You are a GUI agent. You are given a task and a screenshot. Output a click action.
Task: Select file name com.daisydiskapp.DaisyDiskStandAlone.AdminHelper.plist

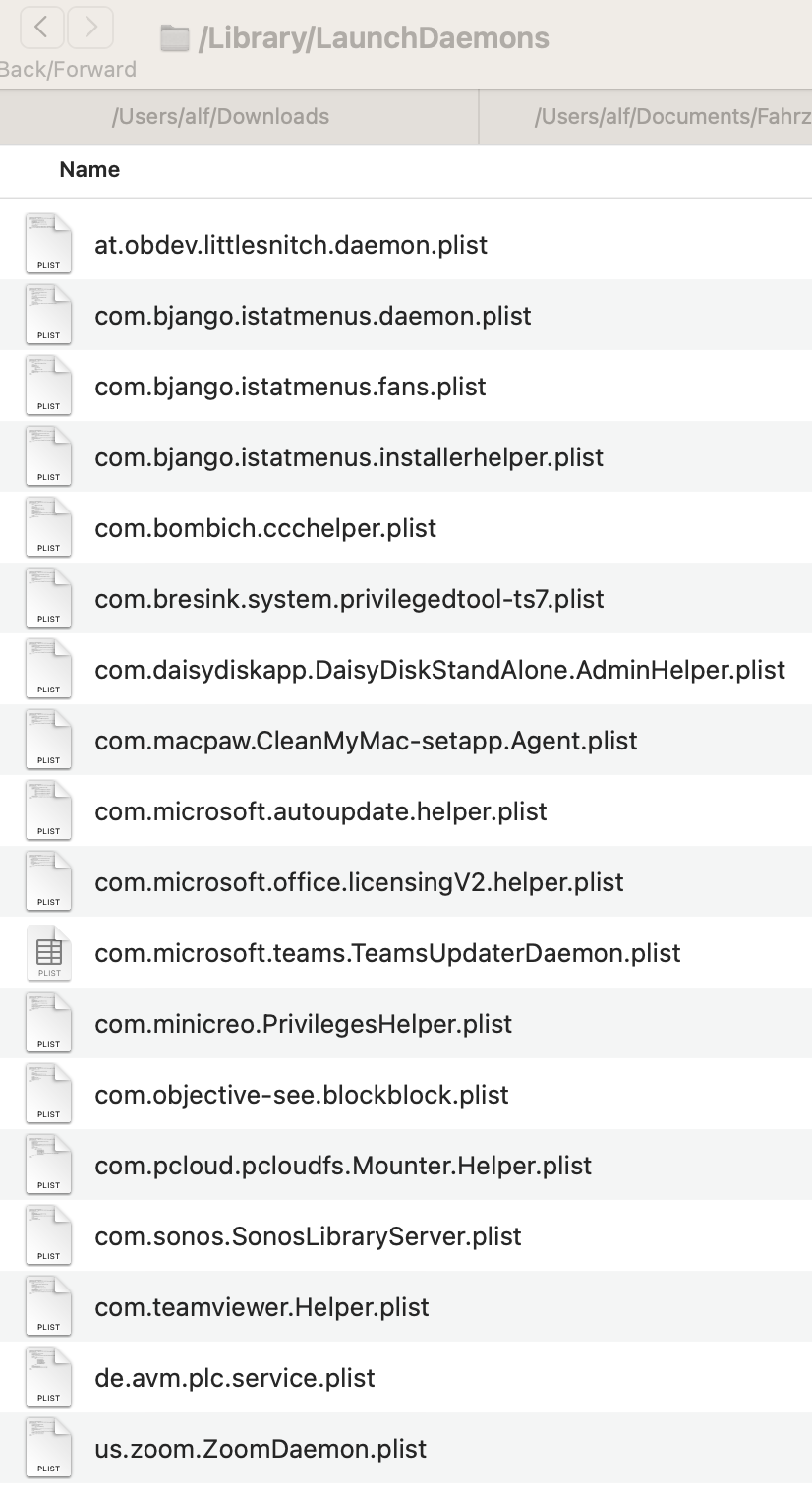pyautogui.click(x=440, y=670)
